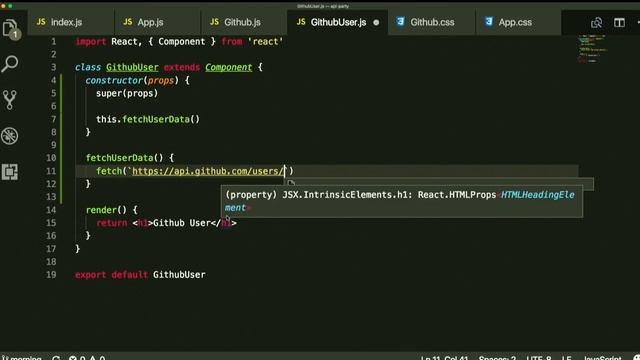Click the Open Changes icon in editor toolbar
Viewport: 640px width, 360px height.
(x=596, y=22)
